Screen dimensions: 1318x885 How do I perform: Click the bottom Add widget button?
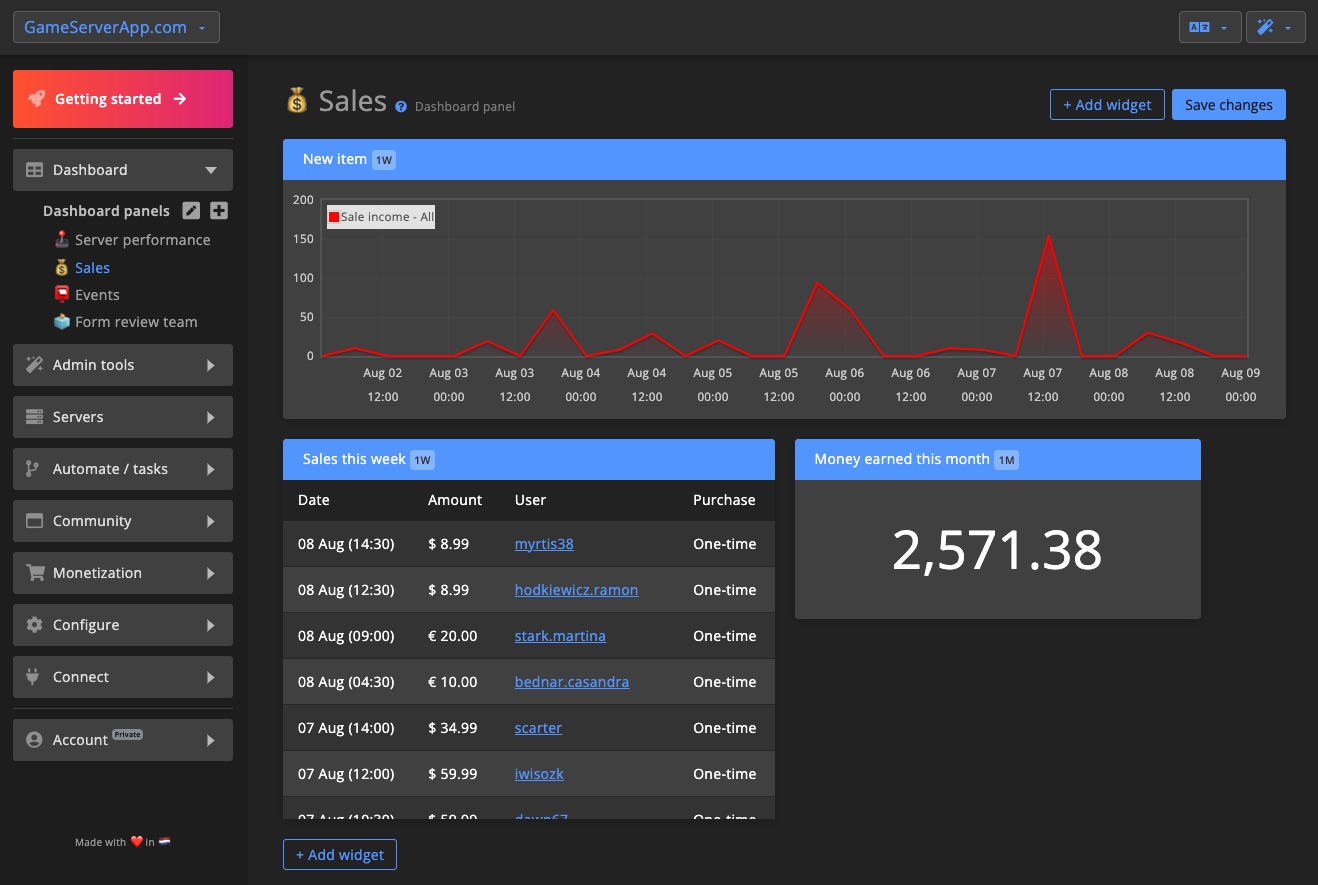point(340,855)
